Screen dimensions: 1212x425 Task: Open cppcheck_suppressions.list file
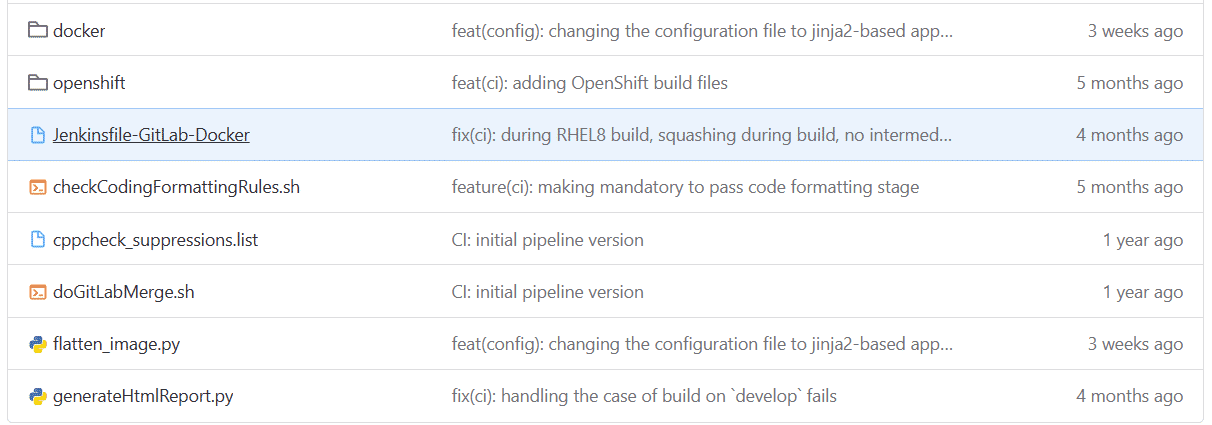click(156, 240)
